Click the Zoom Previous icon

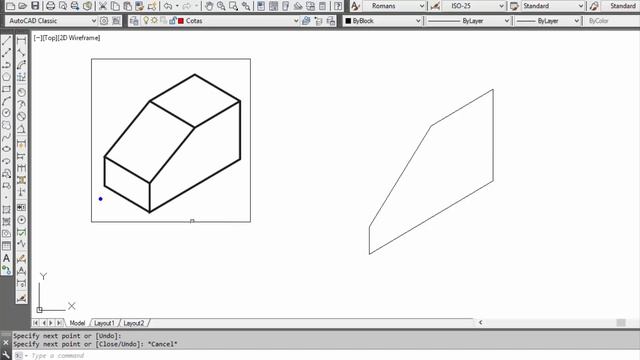[x=246, y=6]
